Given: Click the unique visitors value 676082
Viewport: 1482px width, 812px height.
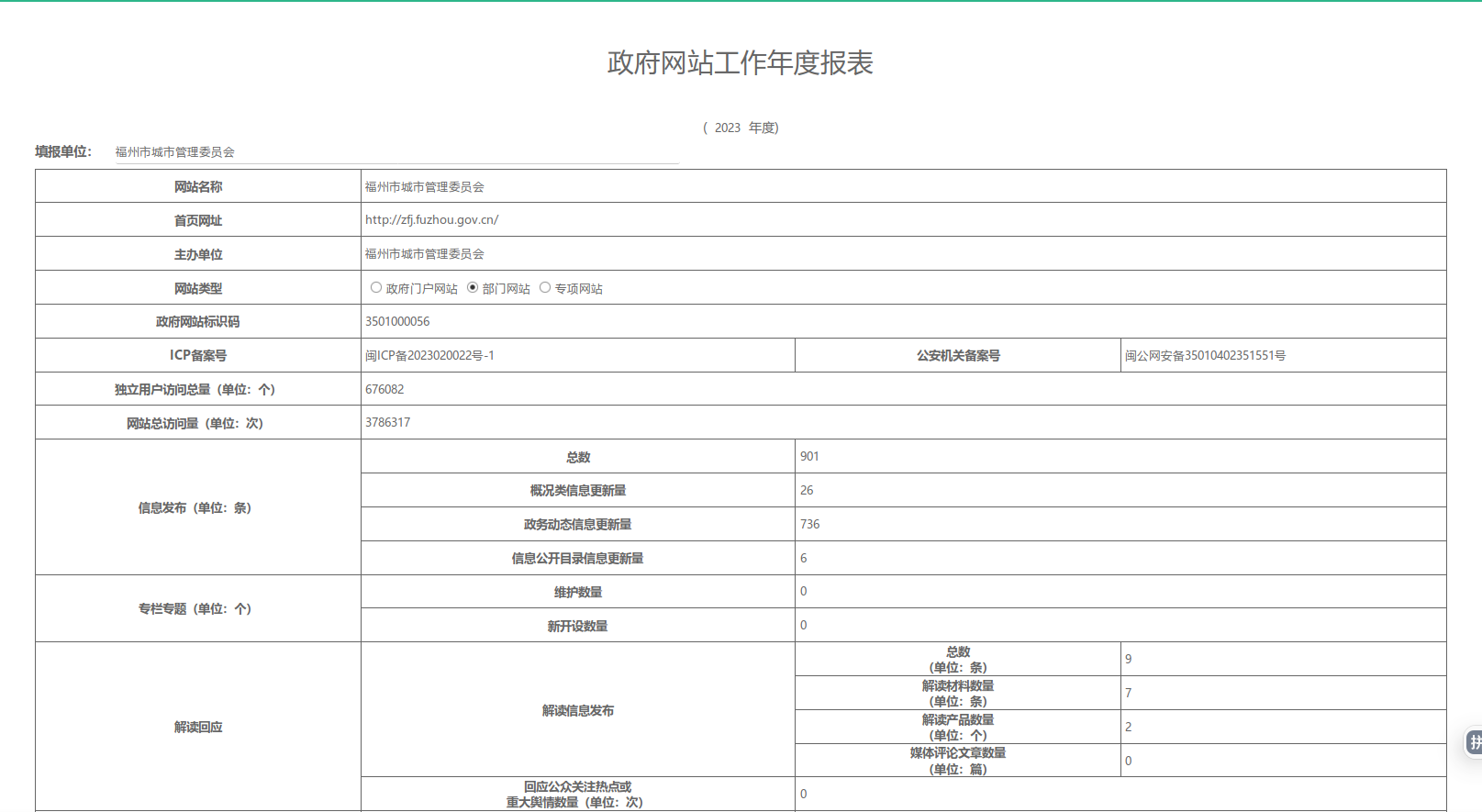Looking at the screenshot, I should [x=384, y=390].
